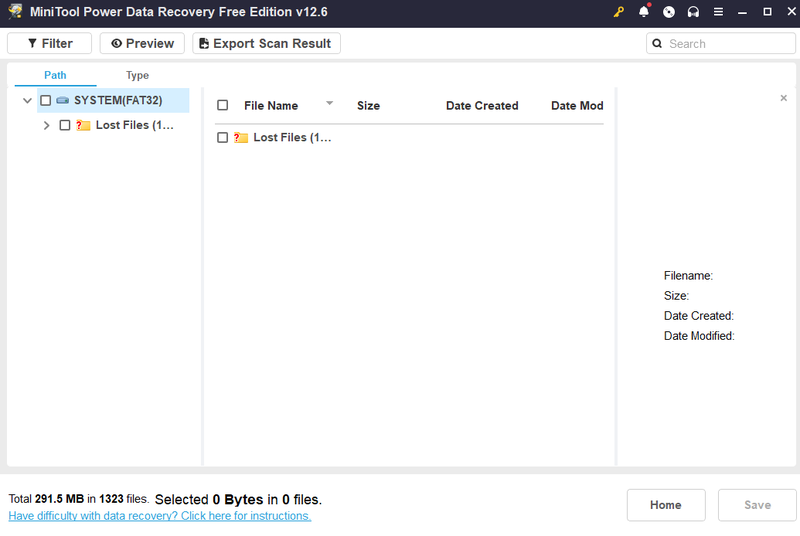Sort by the Date Mod column header
Image resolution: width=800 pixels, height=536 pixels.
coord(577,106)
